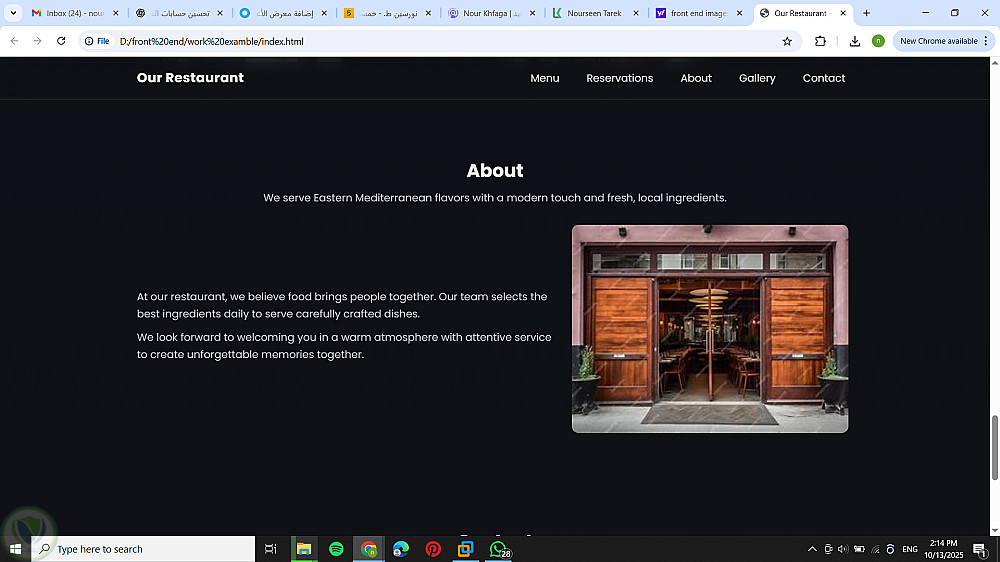Click the About section heading
1000x562 pixels.
(495, 170)
